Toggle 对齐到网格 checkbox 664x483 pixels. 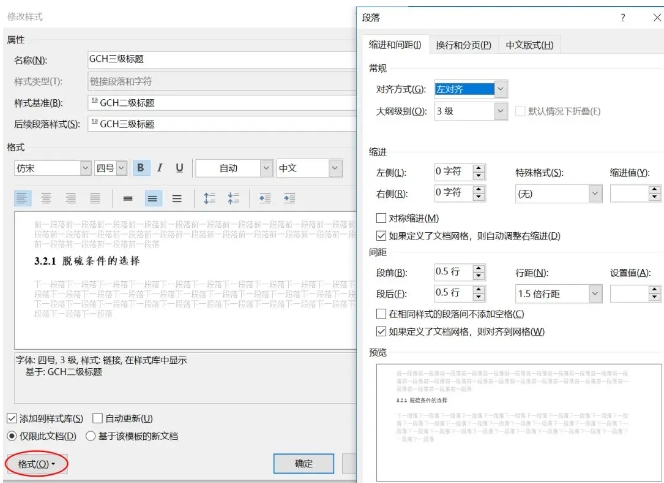coord(381,331)
